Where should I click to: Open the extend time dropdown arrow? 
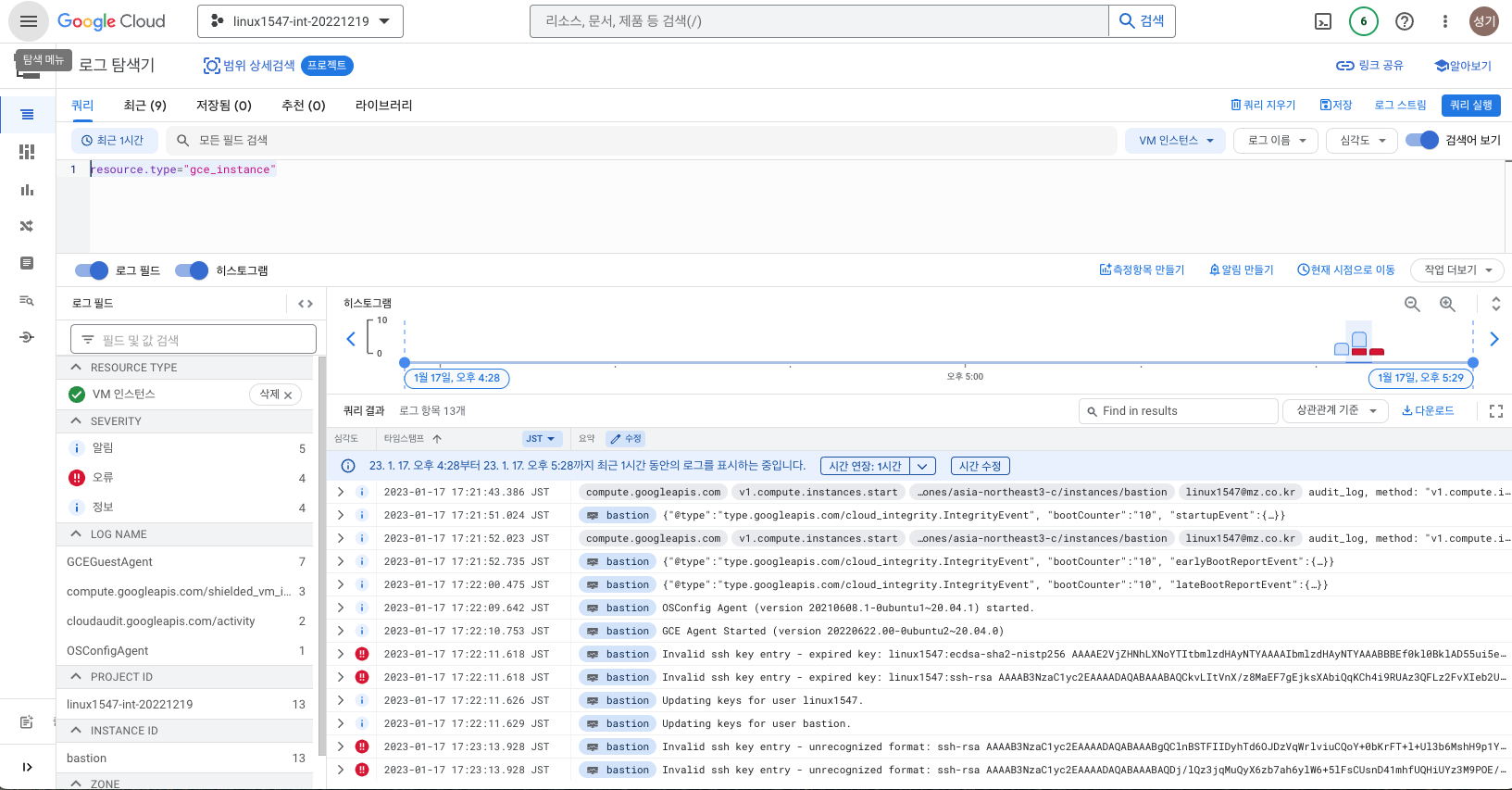[923, 467]
